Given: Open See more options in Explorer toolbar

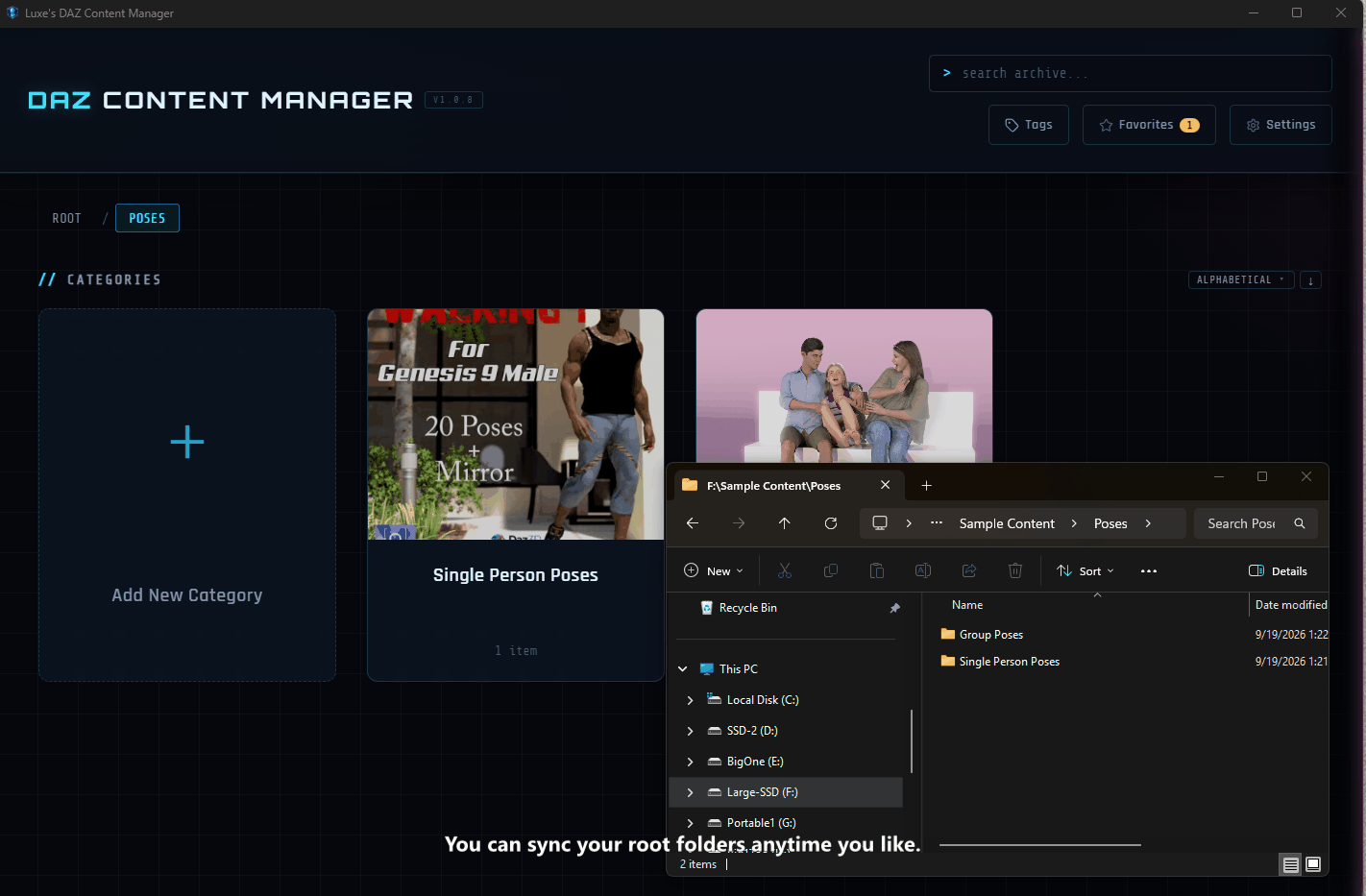Looking at the screenshot, I should (x=1149, y=571).
